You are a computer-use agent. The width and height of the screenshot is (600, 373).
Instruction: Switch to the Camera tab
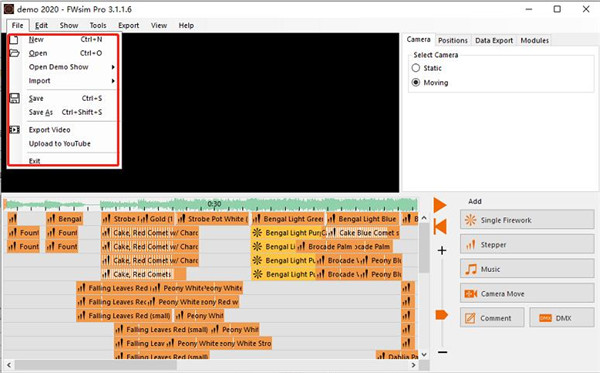419,39
